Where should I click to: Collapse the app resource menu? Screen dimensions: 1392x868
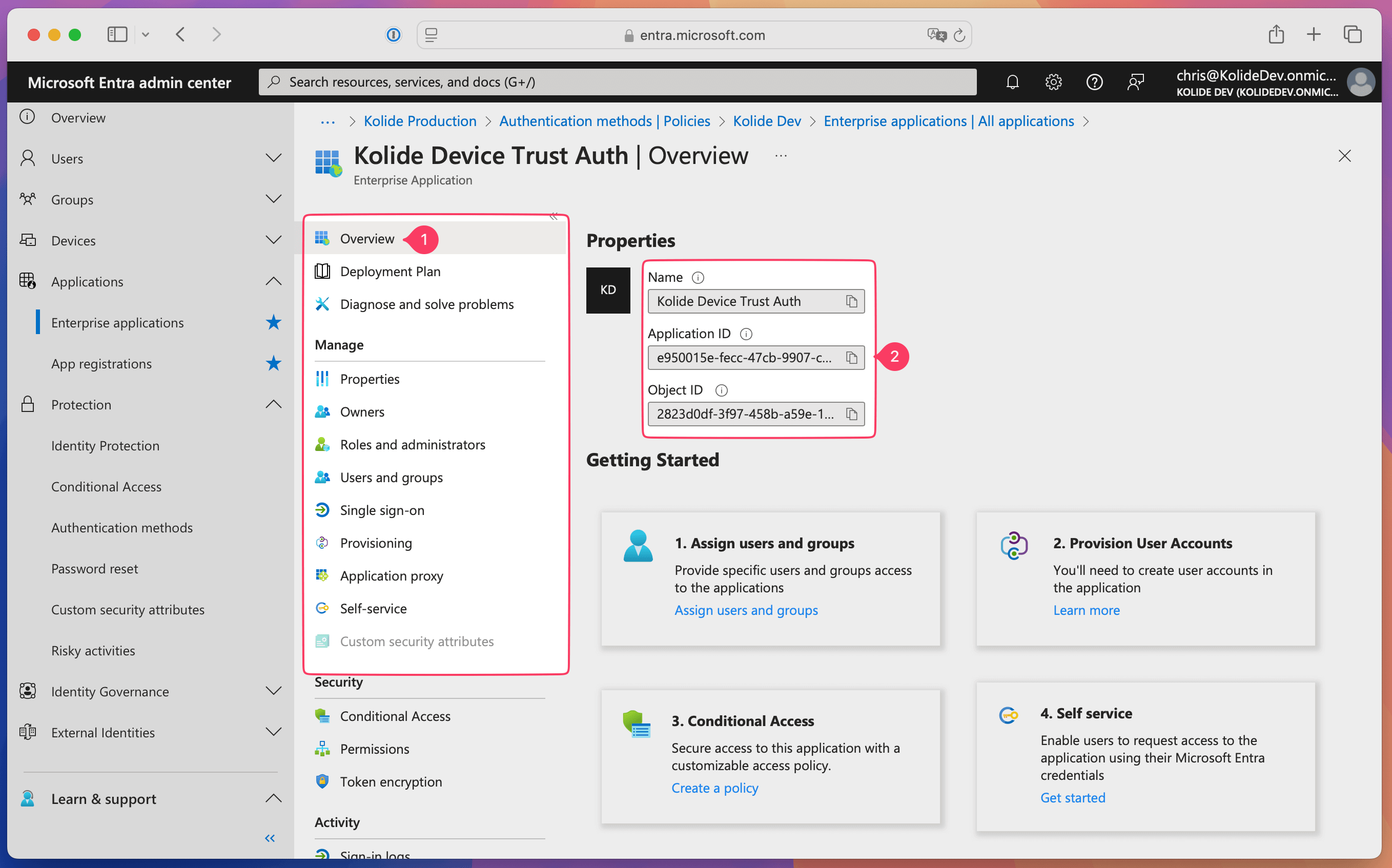554,216
